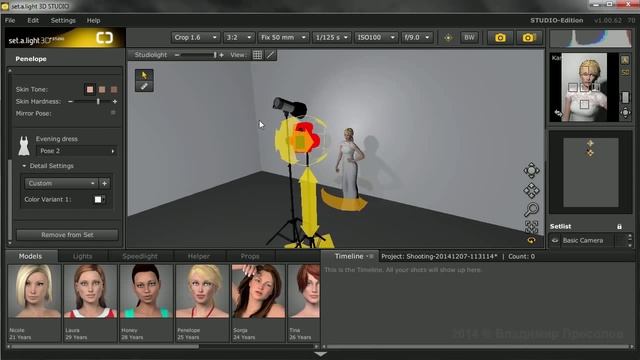Open the 1/125 s shutter speed dropdown
The width and height of the screenshot is (640, 360).
pyautogui.click(x=331, y=38)
